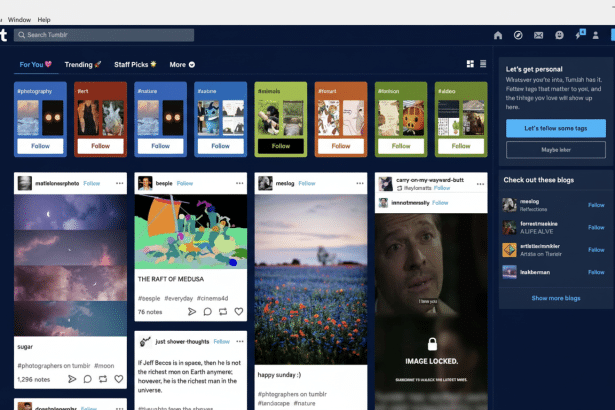This screenshot has width=615, height=410.
Task: Open options menu for first photo post
Action: [x=119, y=183]
